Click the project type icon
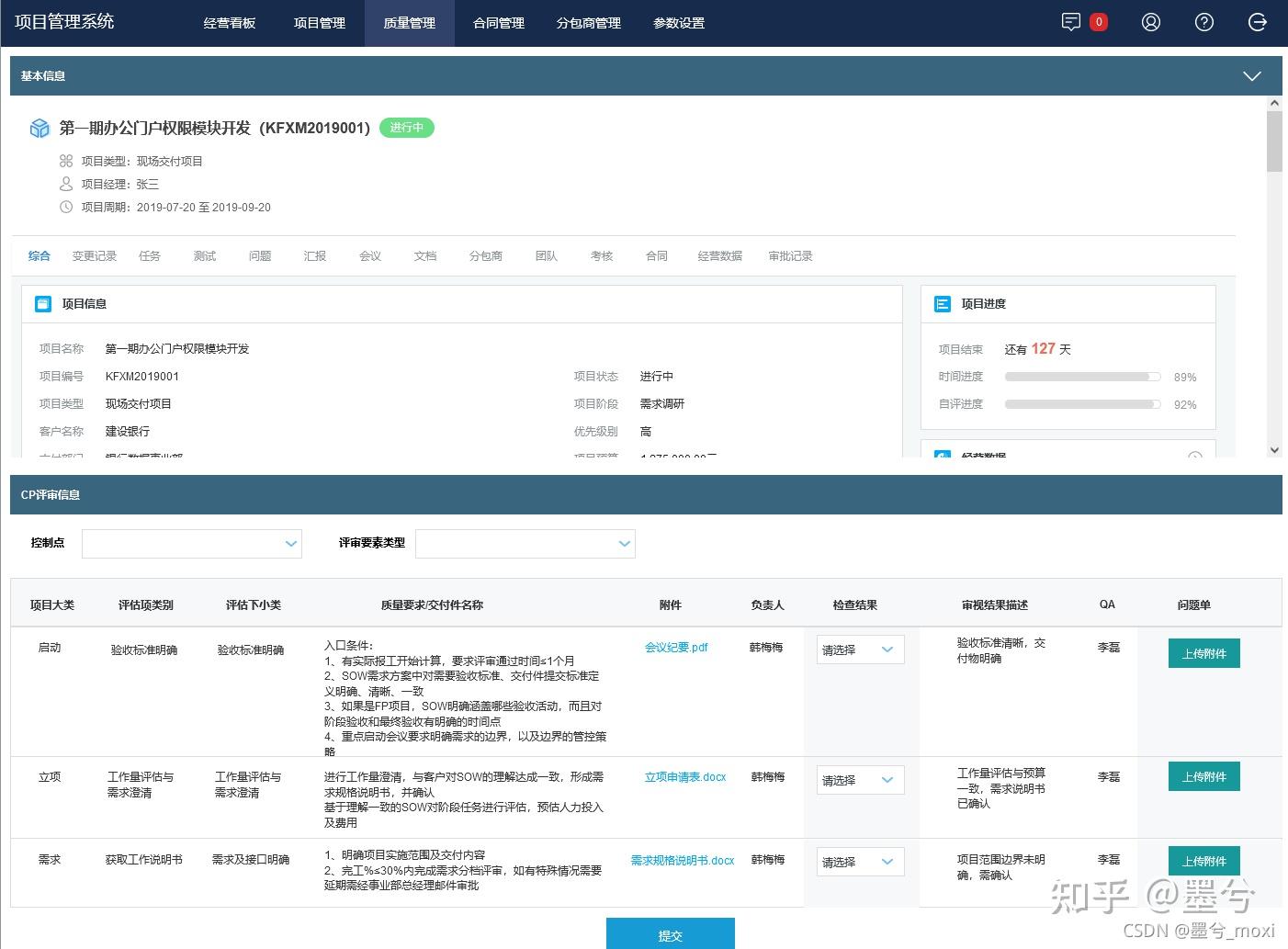The width and height of the screenshot is (1288, 949). click(x=66, y=161)
